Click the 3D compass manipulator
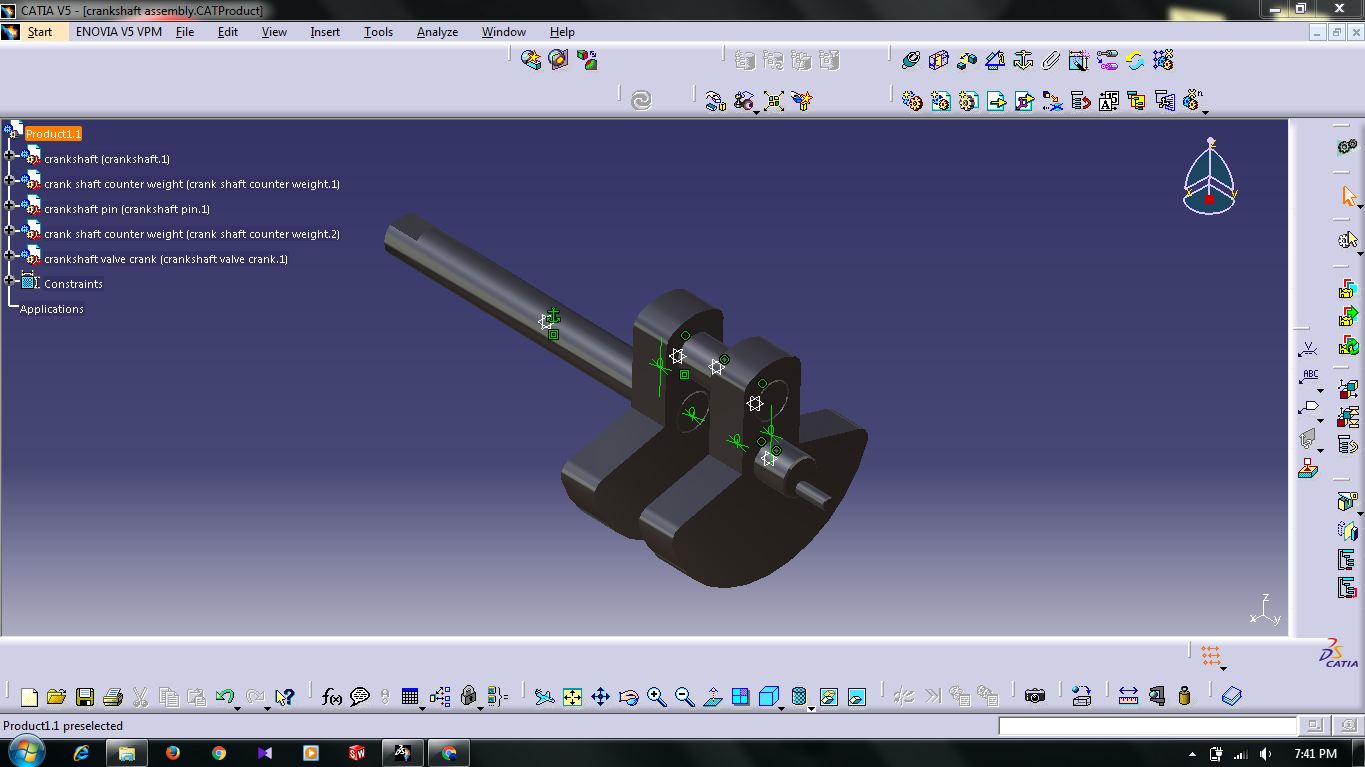Screen dimensions: 1365x767 (1210, 176)
